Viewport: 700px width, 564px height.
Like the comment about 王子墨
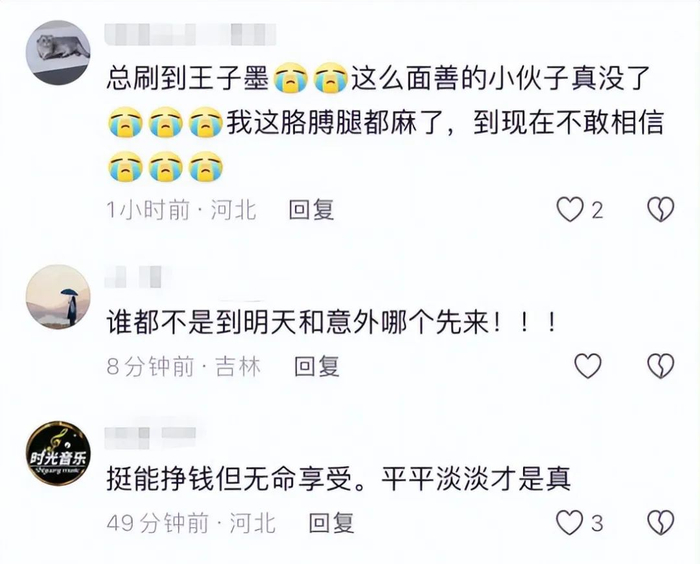click(x=570, y=209)
